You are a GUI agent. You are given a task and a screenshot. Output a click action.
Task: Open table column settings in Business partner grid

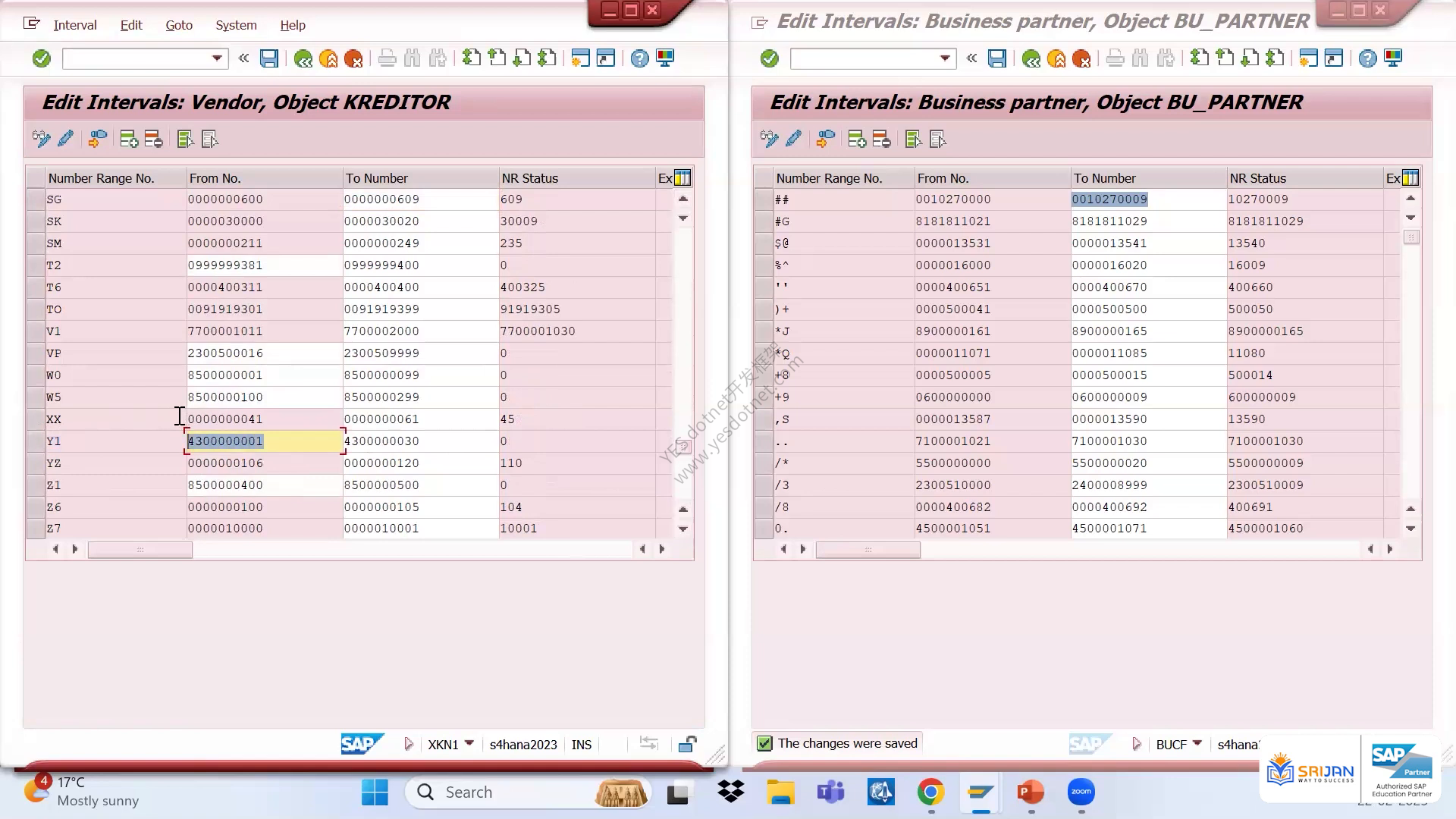(x=1410, y=178)
